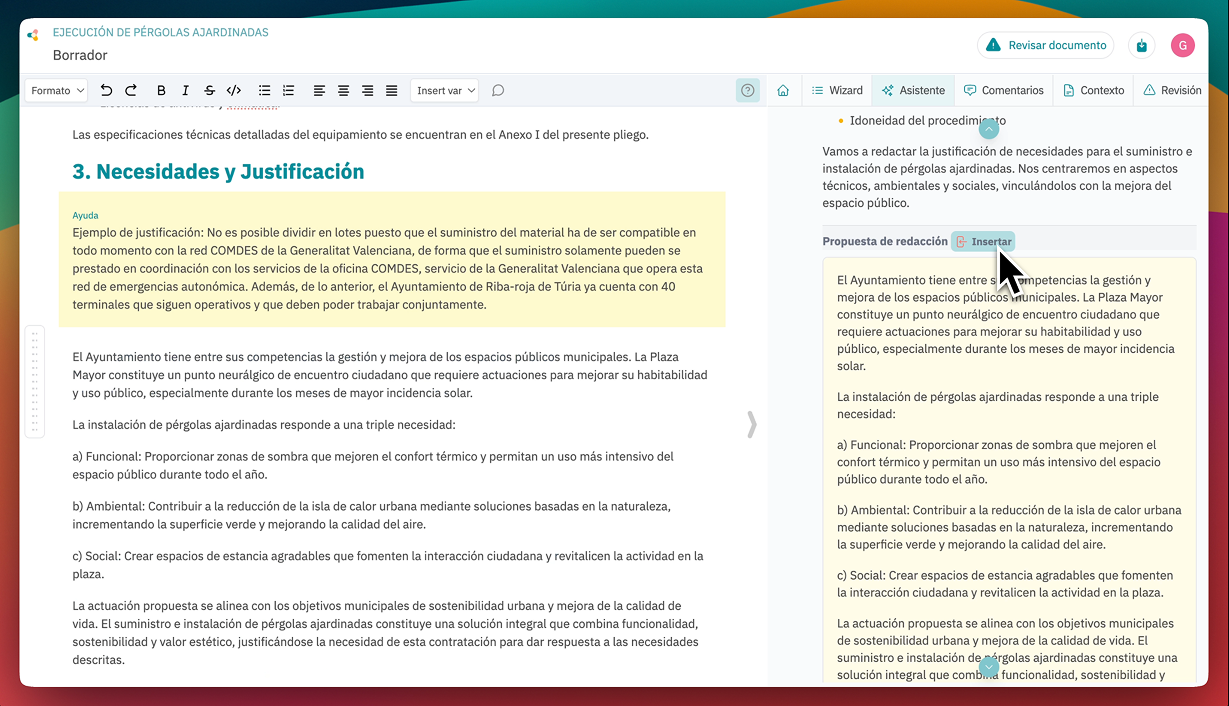
Task: Center align text
Action: tap(343, 90)
